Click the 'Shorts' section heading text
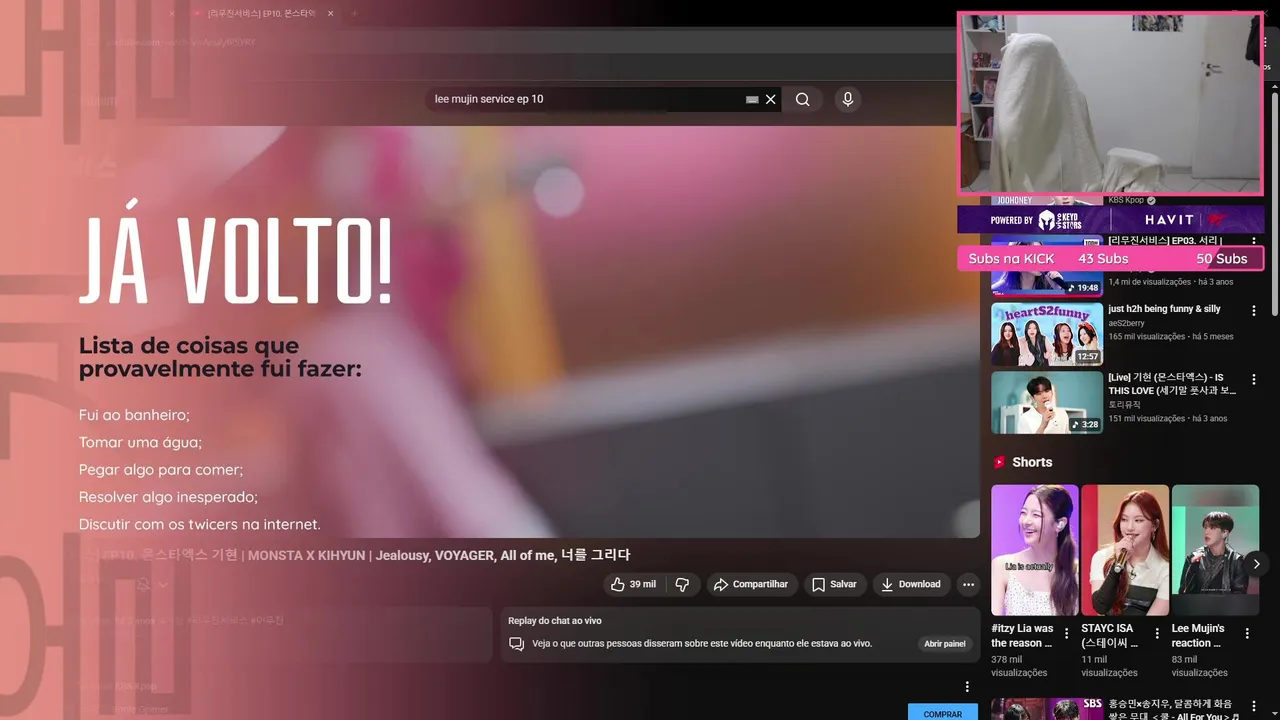This screenshot has width=1280, height=720. (x=1032, y=462)
